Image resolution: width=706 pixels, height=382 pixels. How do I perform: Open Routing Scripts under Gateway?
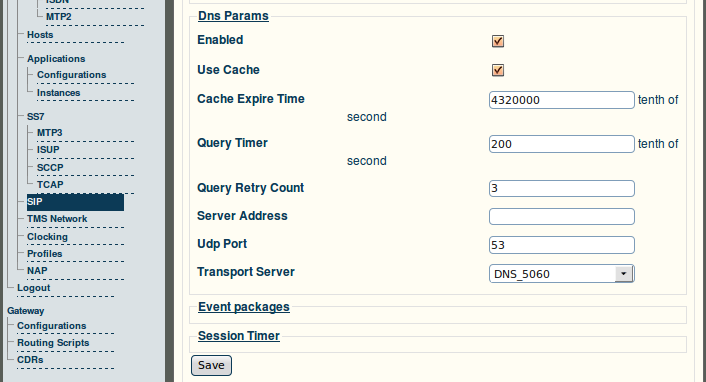53,343
